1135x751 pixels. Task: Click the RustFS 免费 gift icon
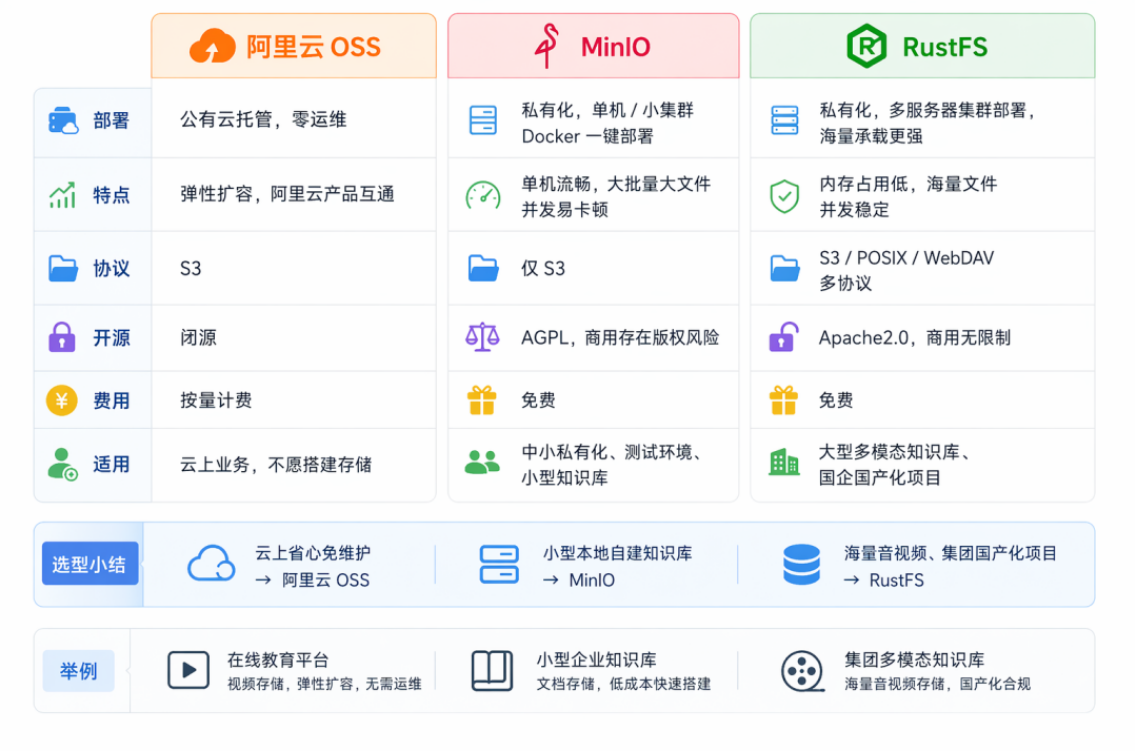[x=783, y=400]
